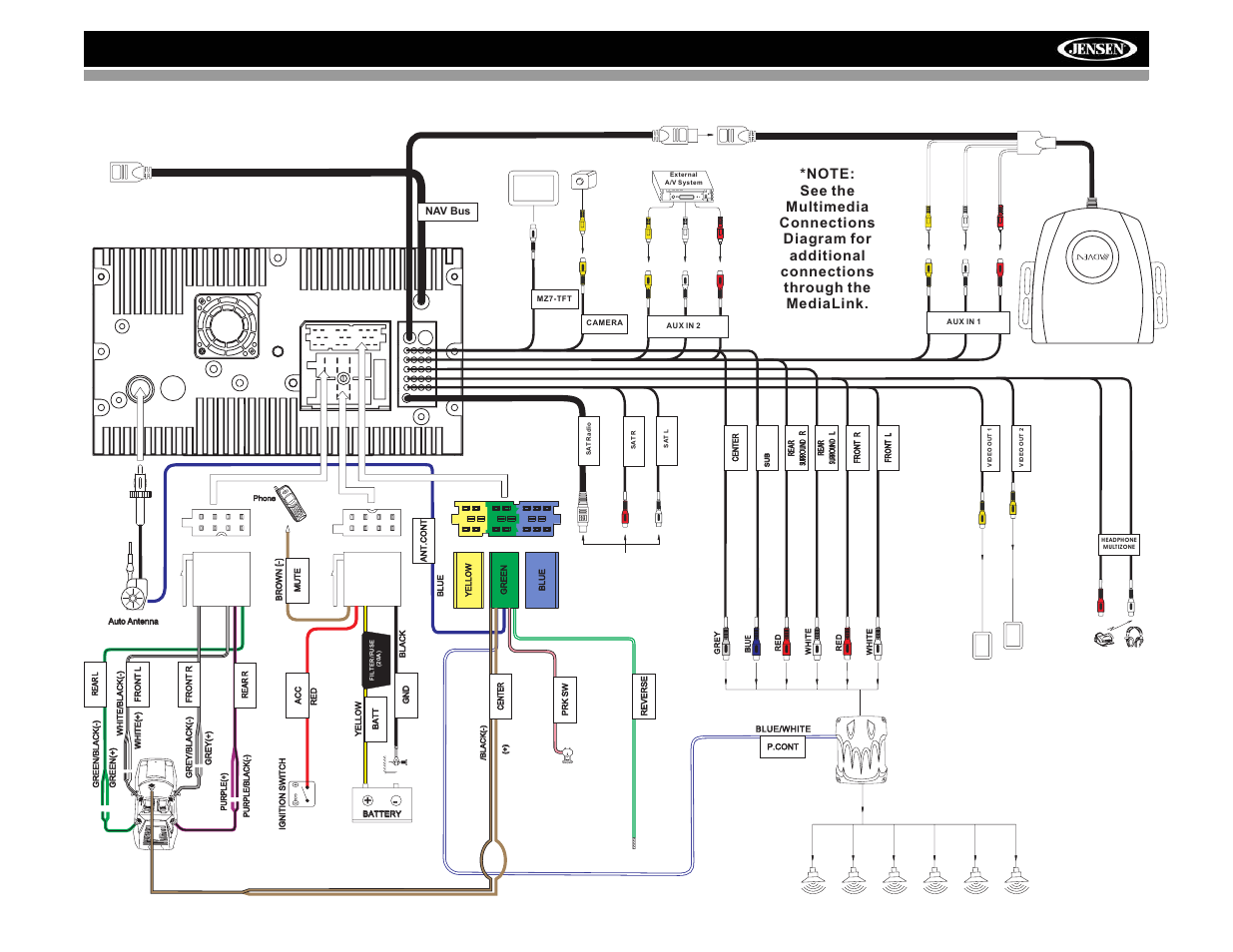Click the BLUE/WHITE wire label
Screen dimensions: 1233x952
(783, 729)
